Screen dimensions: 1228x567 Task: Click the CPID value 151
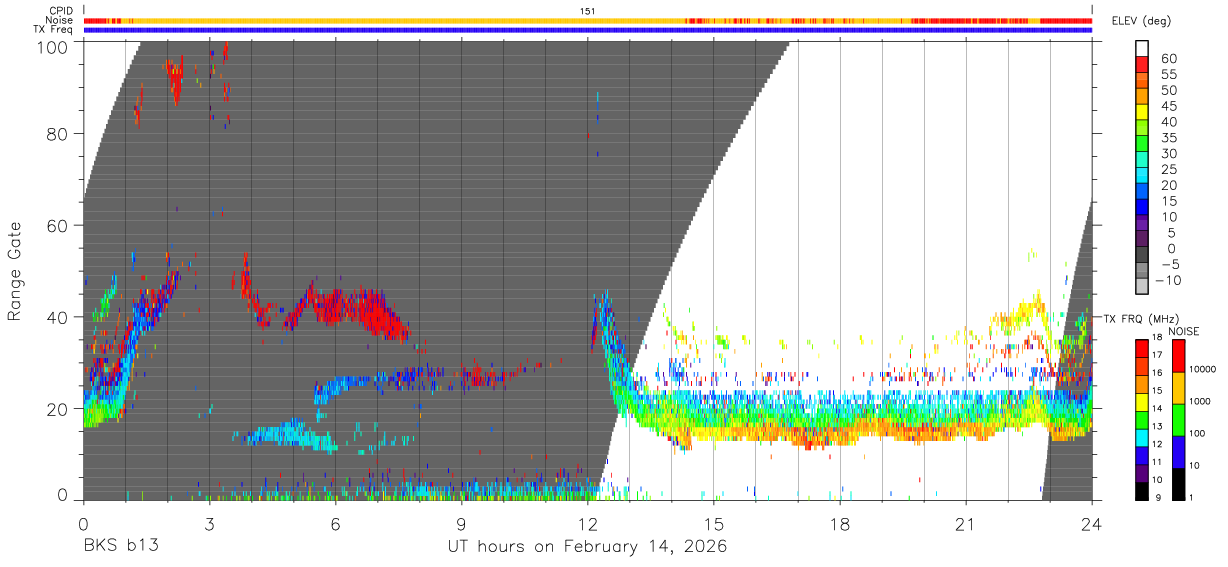588,11
